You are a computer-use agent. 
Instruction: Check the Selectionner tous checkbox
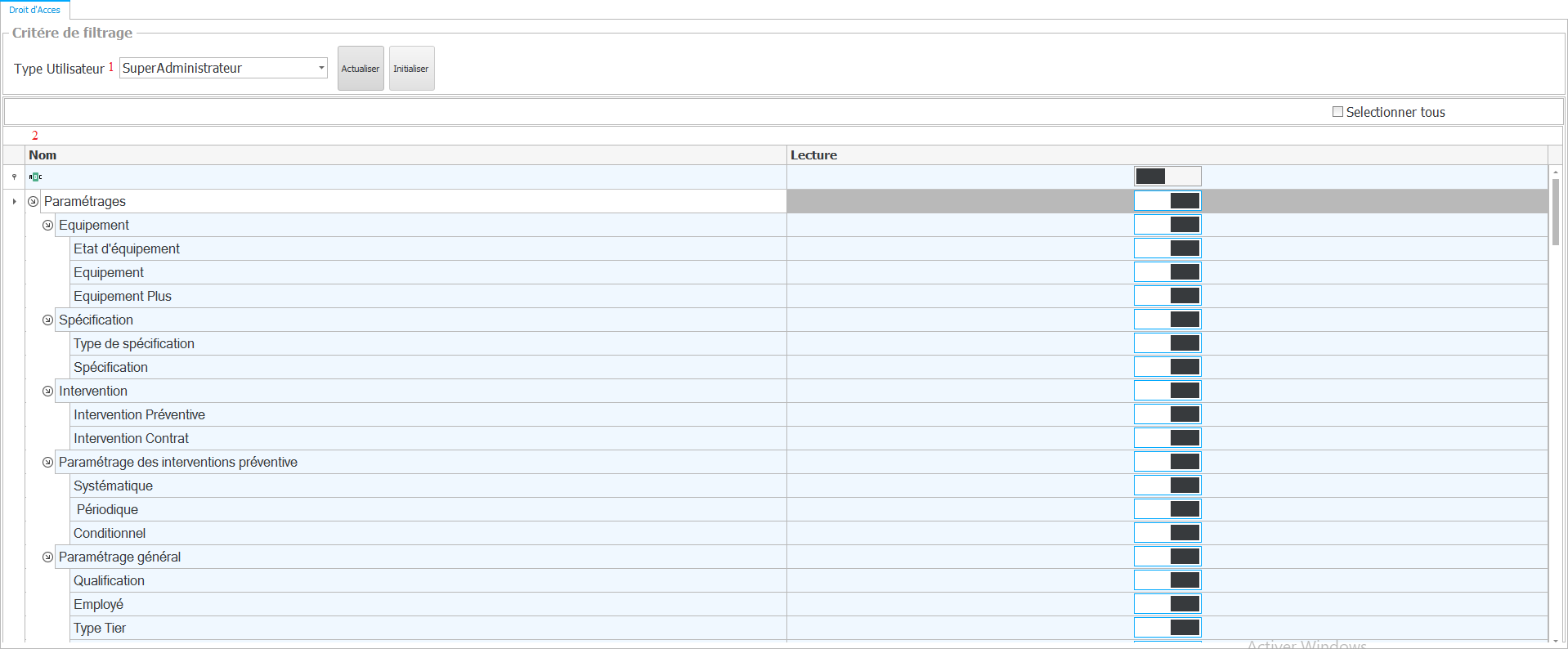point(1337,112)
